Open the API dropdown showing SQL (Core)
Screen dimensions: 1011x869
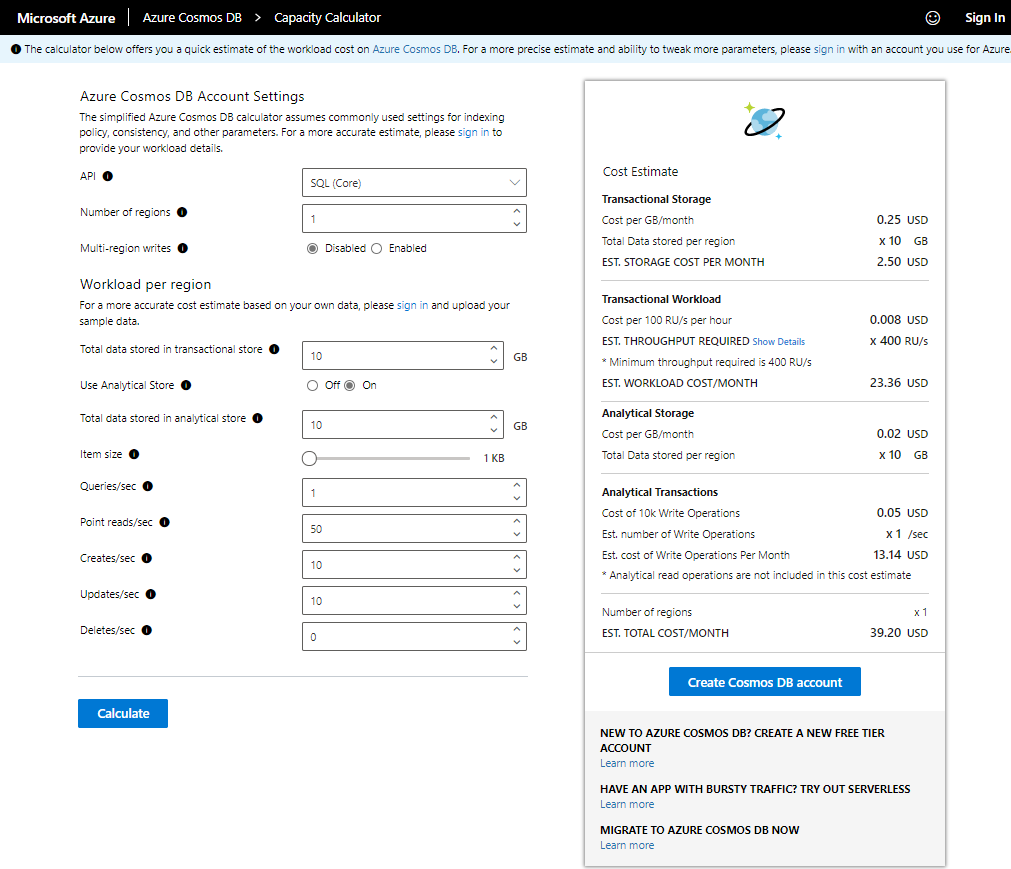tap(414, 182)
